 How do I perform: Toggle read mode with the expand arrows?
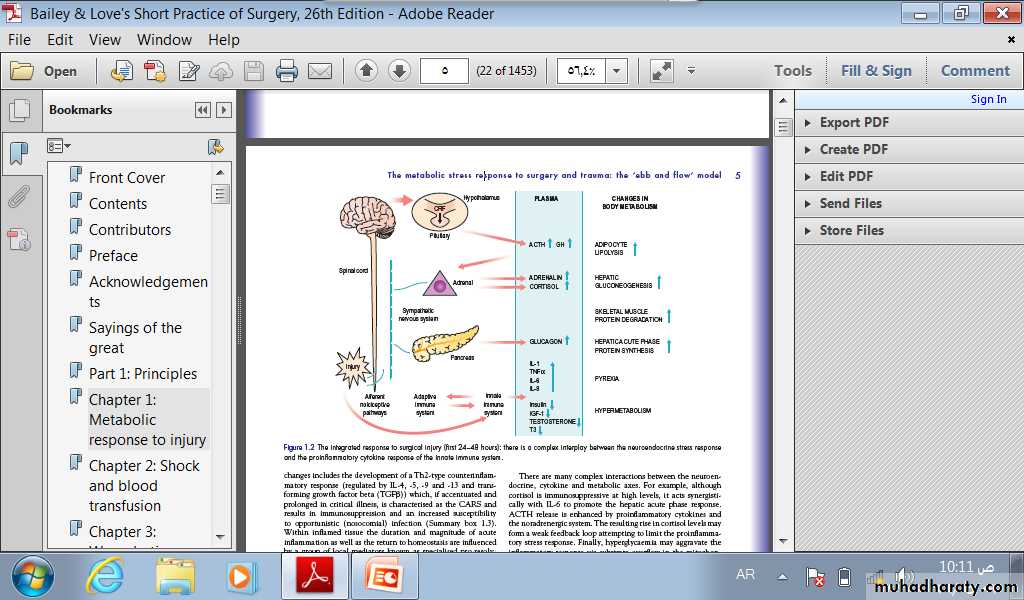661,71
